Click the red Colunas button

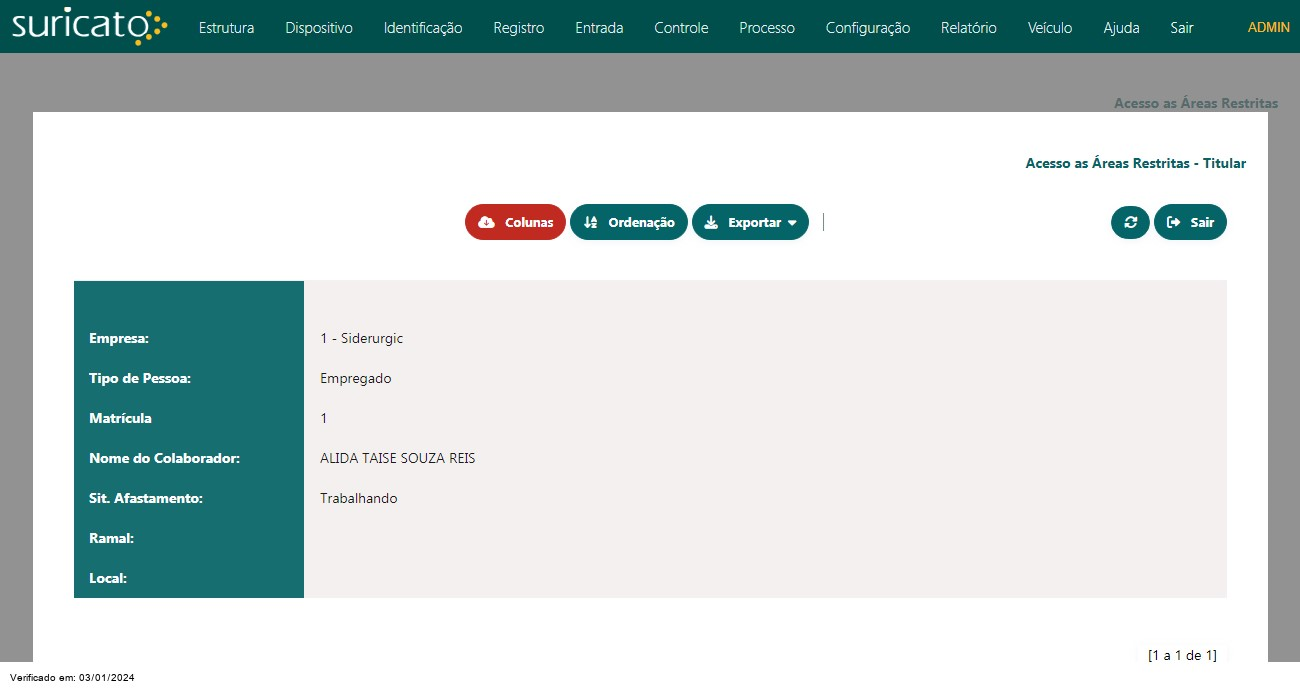pos(515,222)
